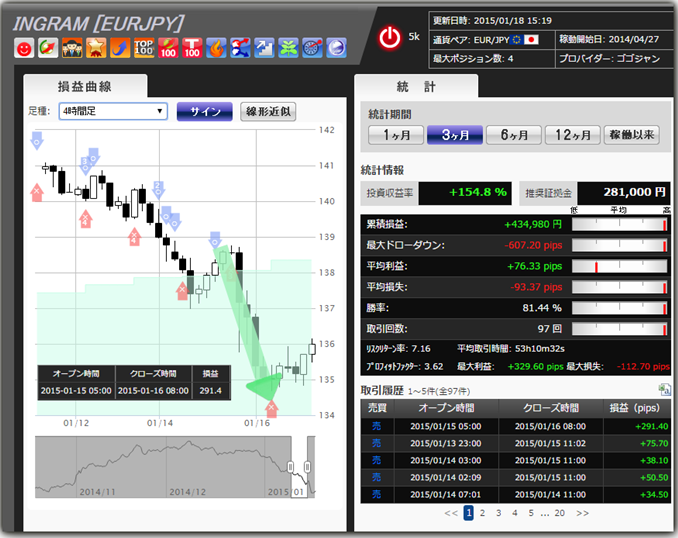Image resolution: width=678 pixels, height=538 pixels.
Task: Click the Japan flag icon
Action: (x=531, y=40)
